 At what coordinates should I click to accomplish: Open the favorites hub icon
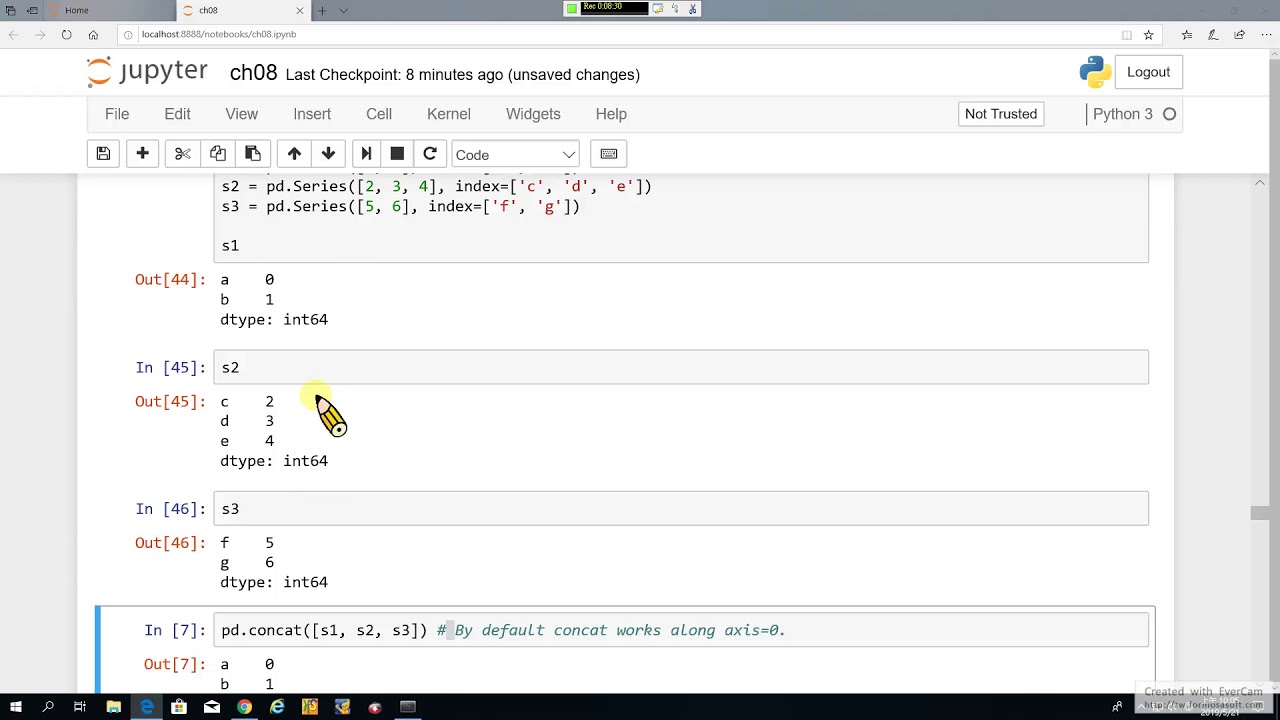1187,34
